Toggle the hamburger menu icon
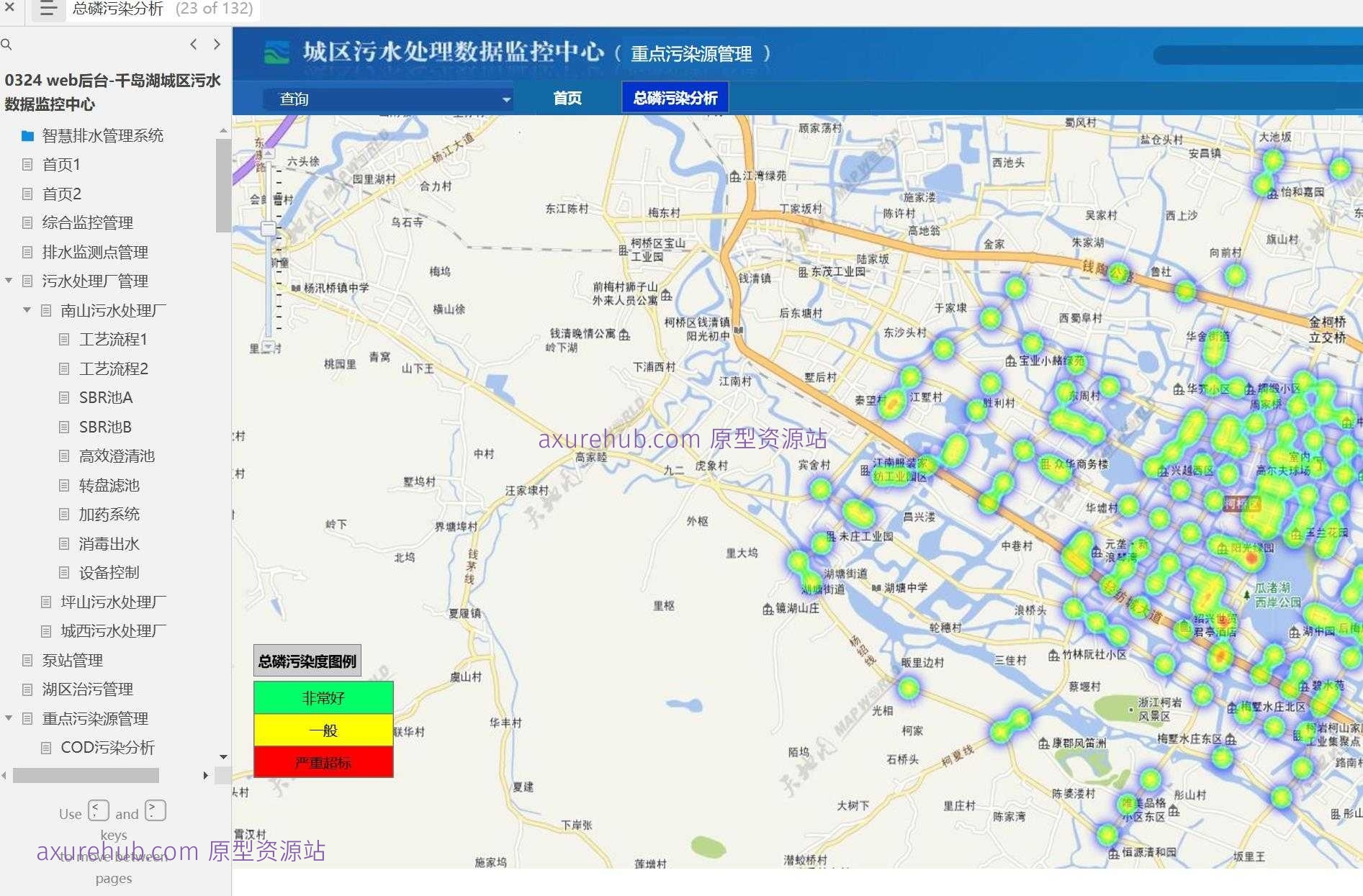Screen dimensions: 1363x896 point(48,9)
